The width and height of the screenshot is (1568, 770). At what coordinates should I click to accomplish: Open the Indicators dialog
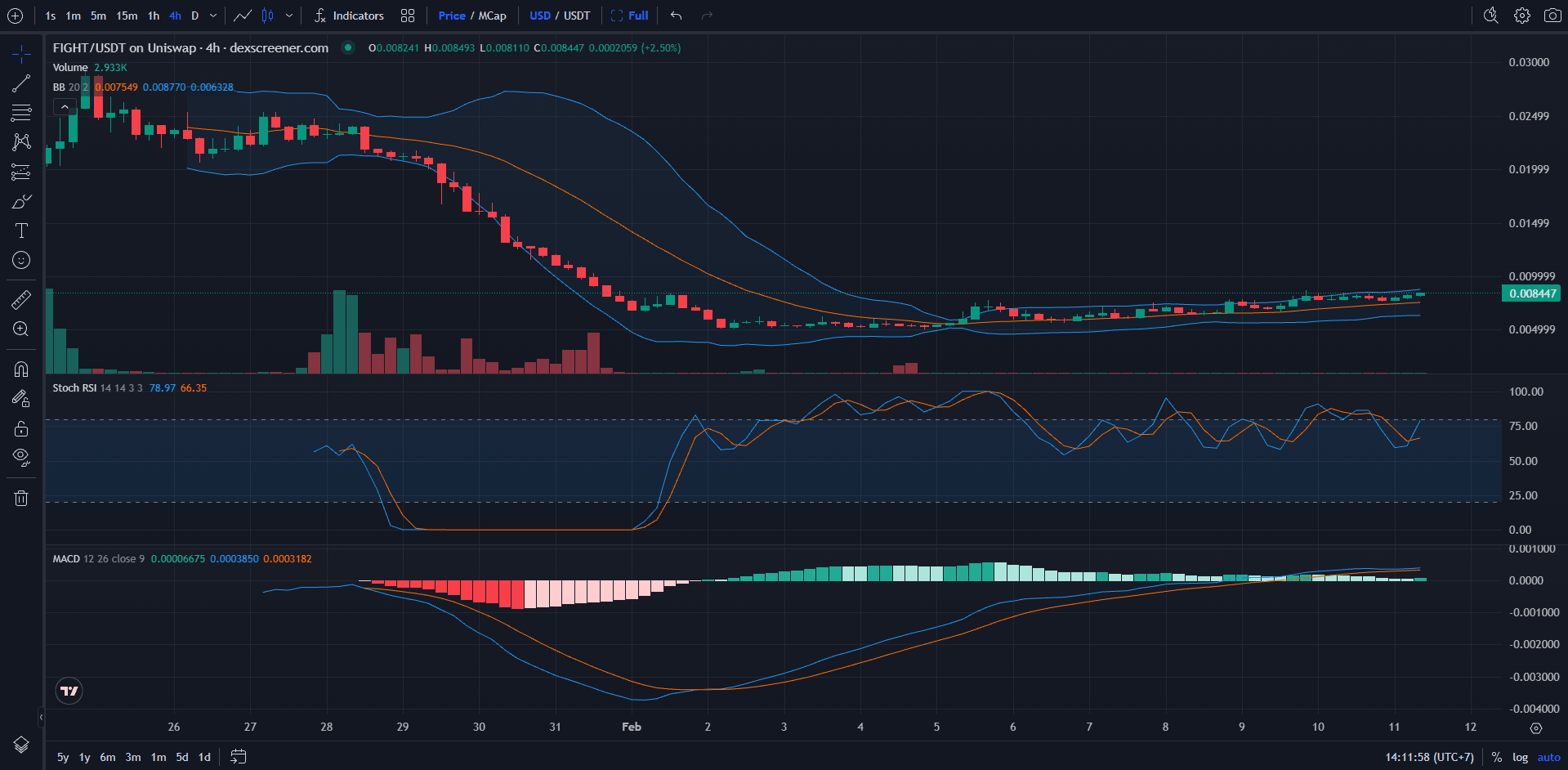tap(349, 15)
